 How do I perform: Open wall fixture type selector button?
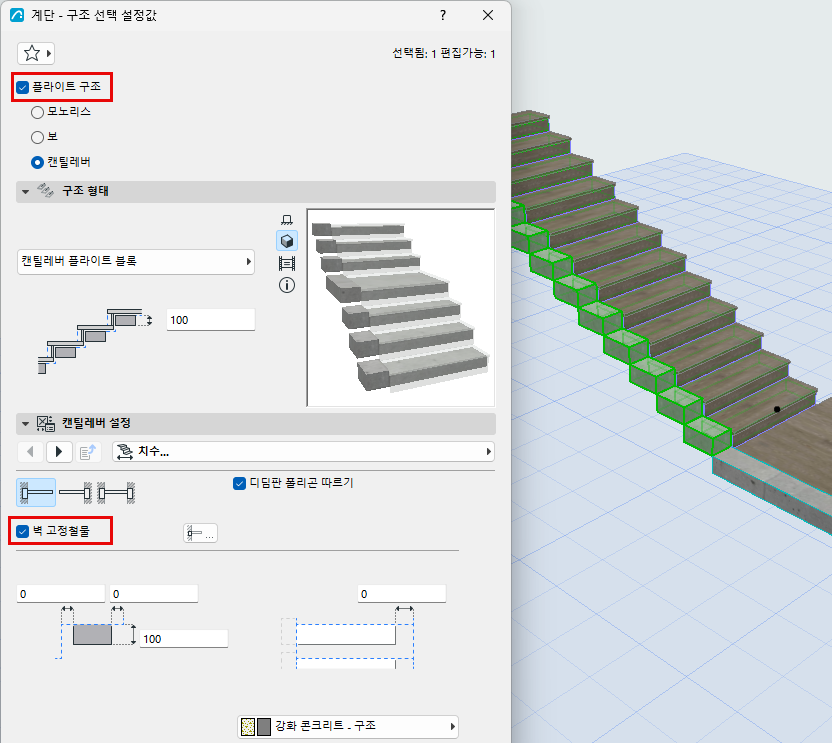pyautogui.click(x=200, y=533)
